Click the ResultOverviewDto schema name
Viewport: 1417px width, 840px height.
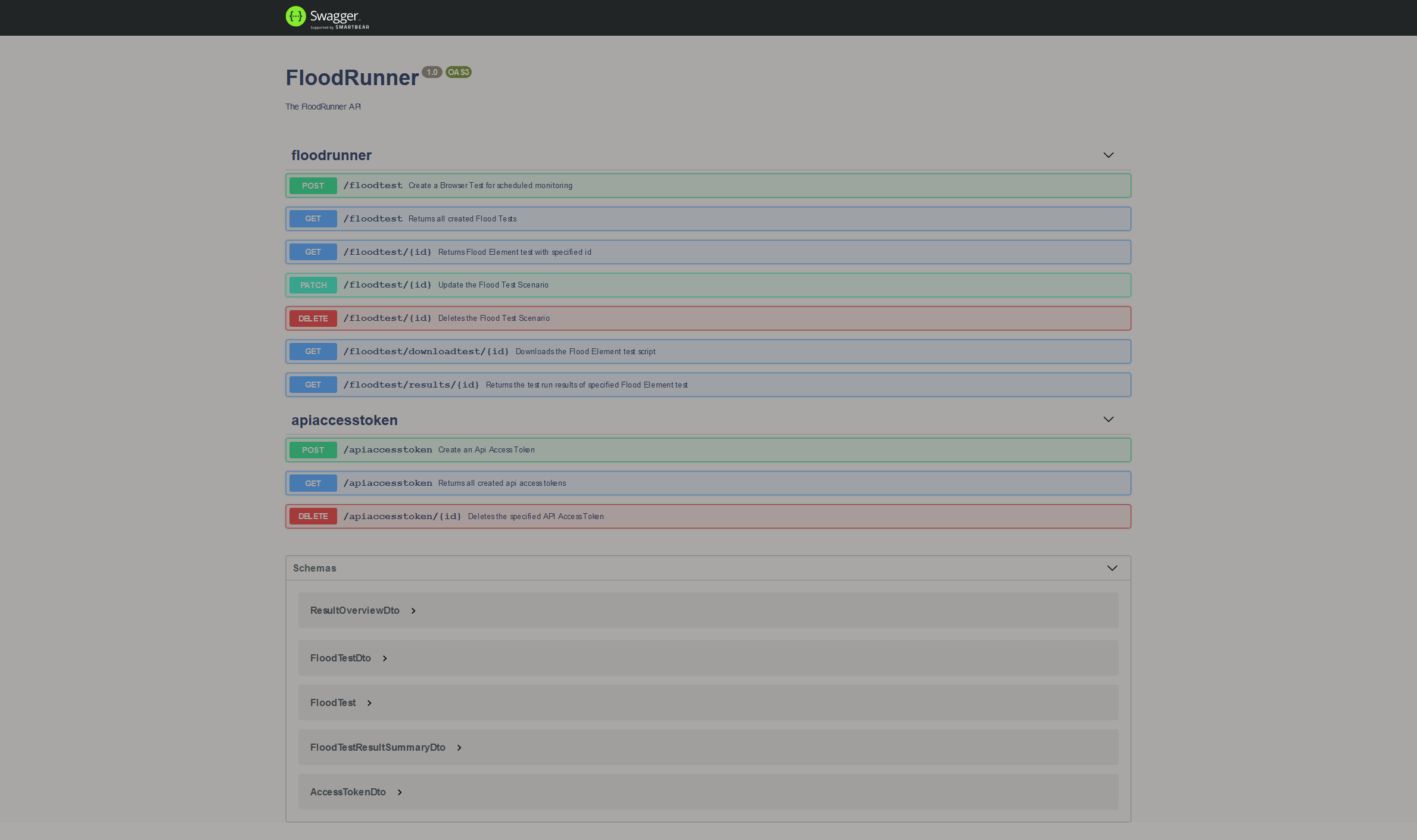355,610
